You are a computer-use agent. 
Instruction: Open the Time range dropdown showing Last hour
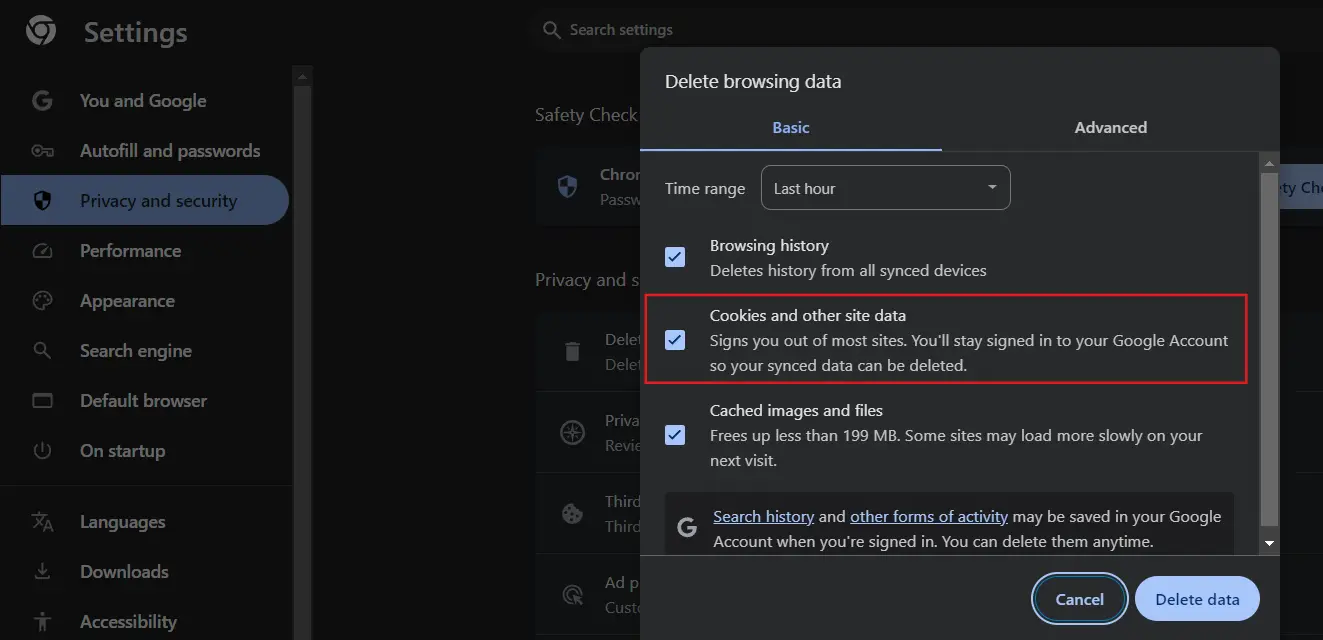click(x=885, y=188)
